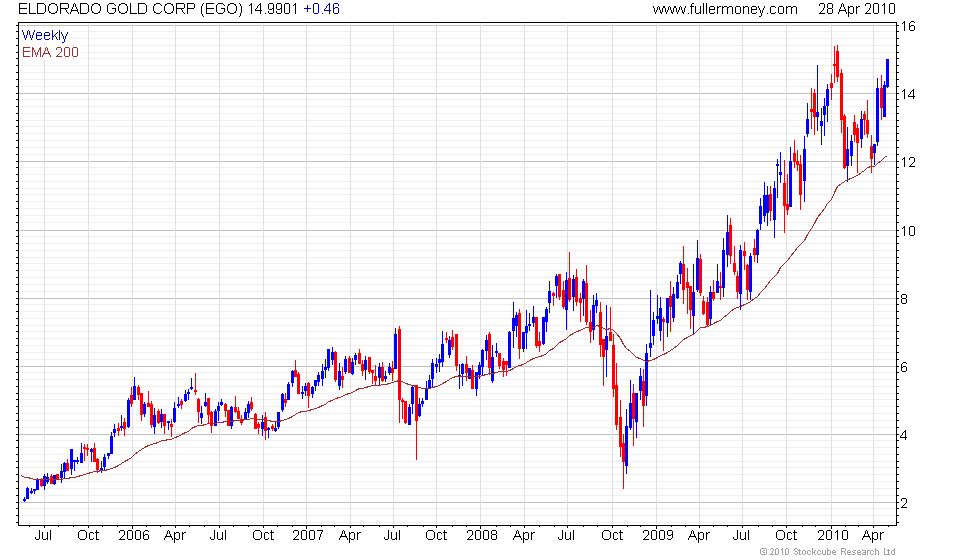This screenshot has width=980, height=560.
Task: Click the Apr label right after 2009
Action: [699, 536]
